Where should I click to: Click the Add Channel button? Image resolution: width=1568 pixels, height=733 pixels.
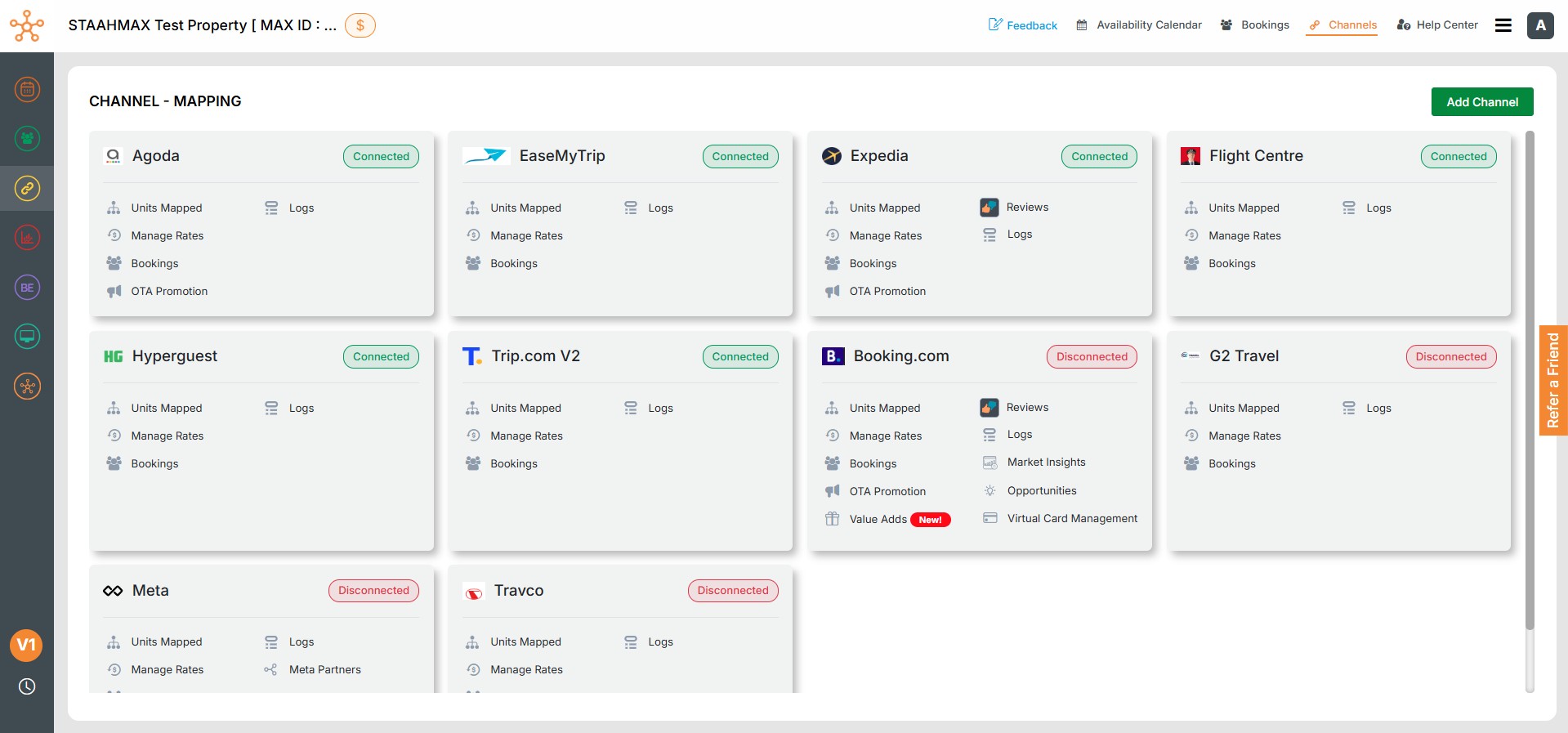click(x=1482, y=102)
